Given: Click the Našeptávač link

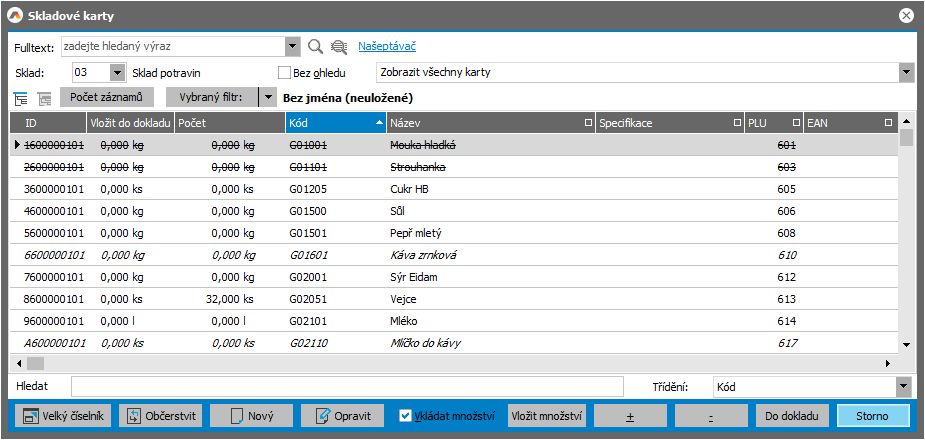Looking at the screenshot, I should 387,46.
